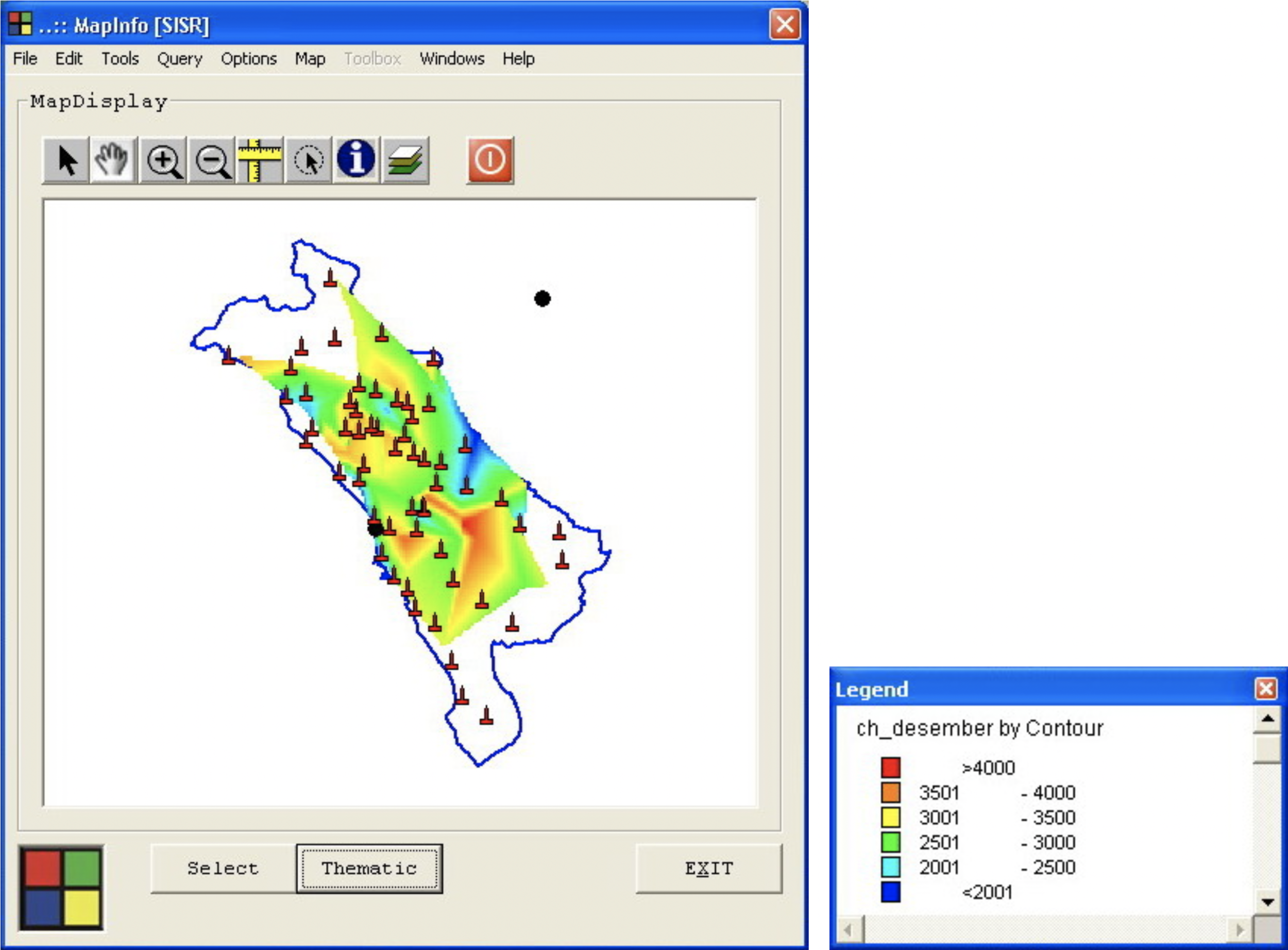Open the Map menu

(x=310, y=59)
